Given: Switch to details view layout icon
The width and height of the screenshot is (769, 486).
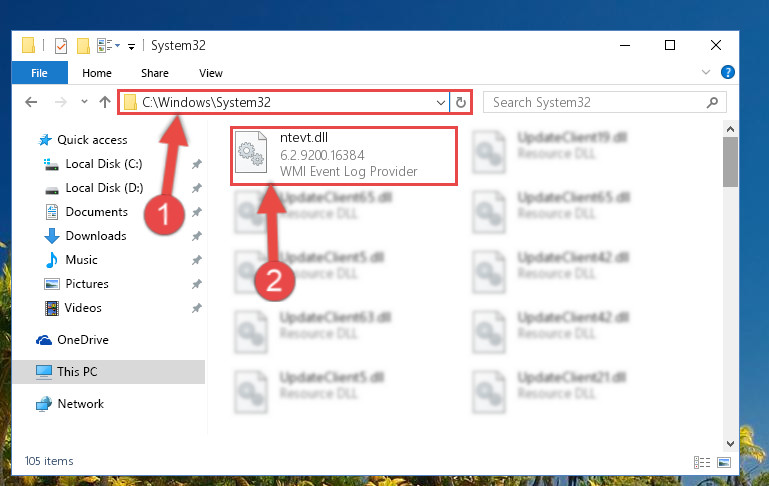Looking at the screenshot, I should coord(702,462).
